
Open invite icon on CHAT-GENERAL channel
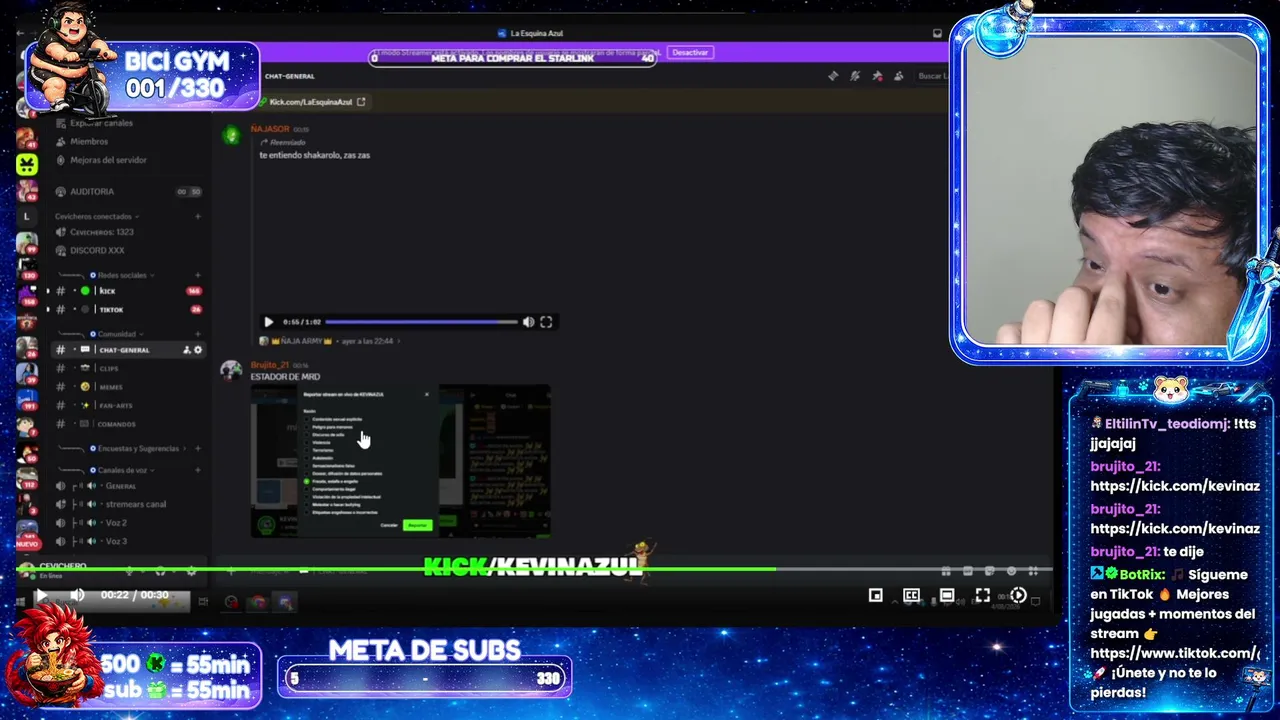(x=186, y=350)
